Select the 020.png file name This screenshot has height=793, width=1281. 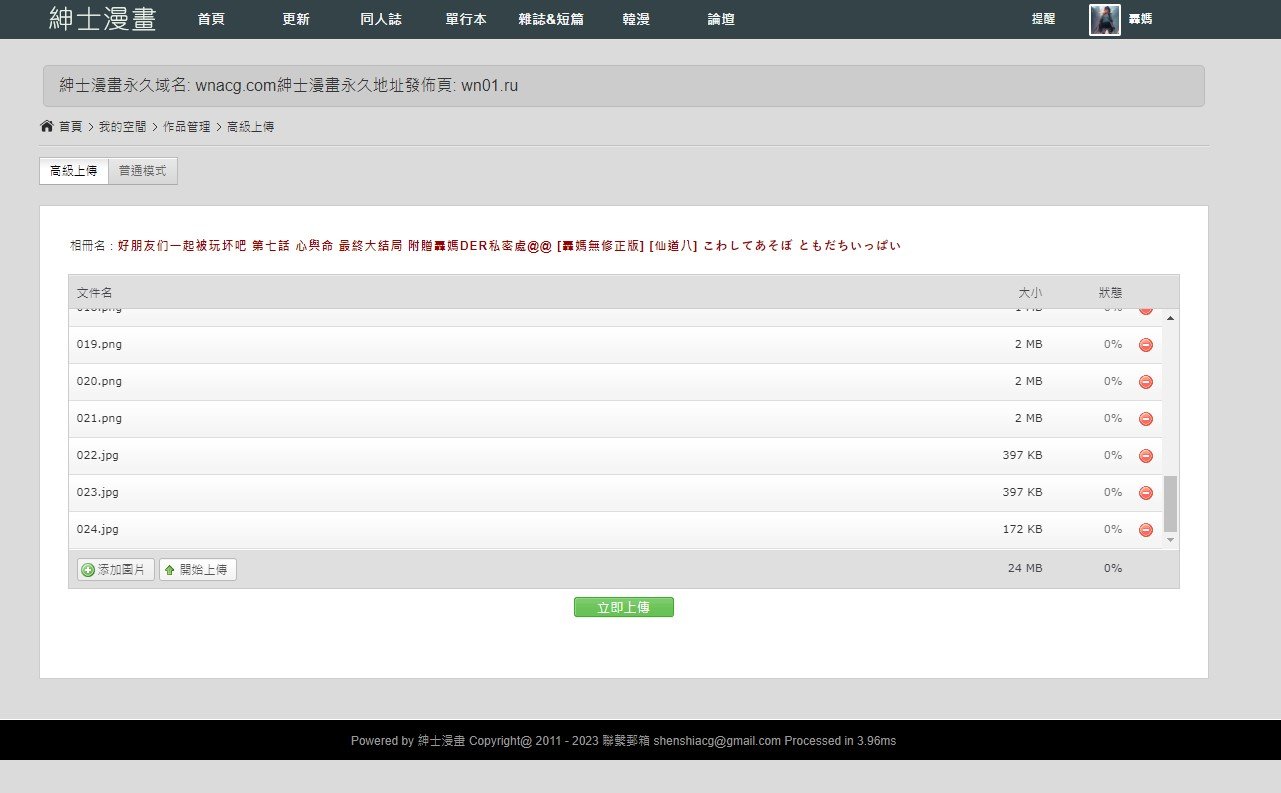click(99, 381)
